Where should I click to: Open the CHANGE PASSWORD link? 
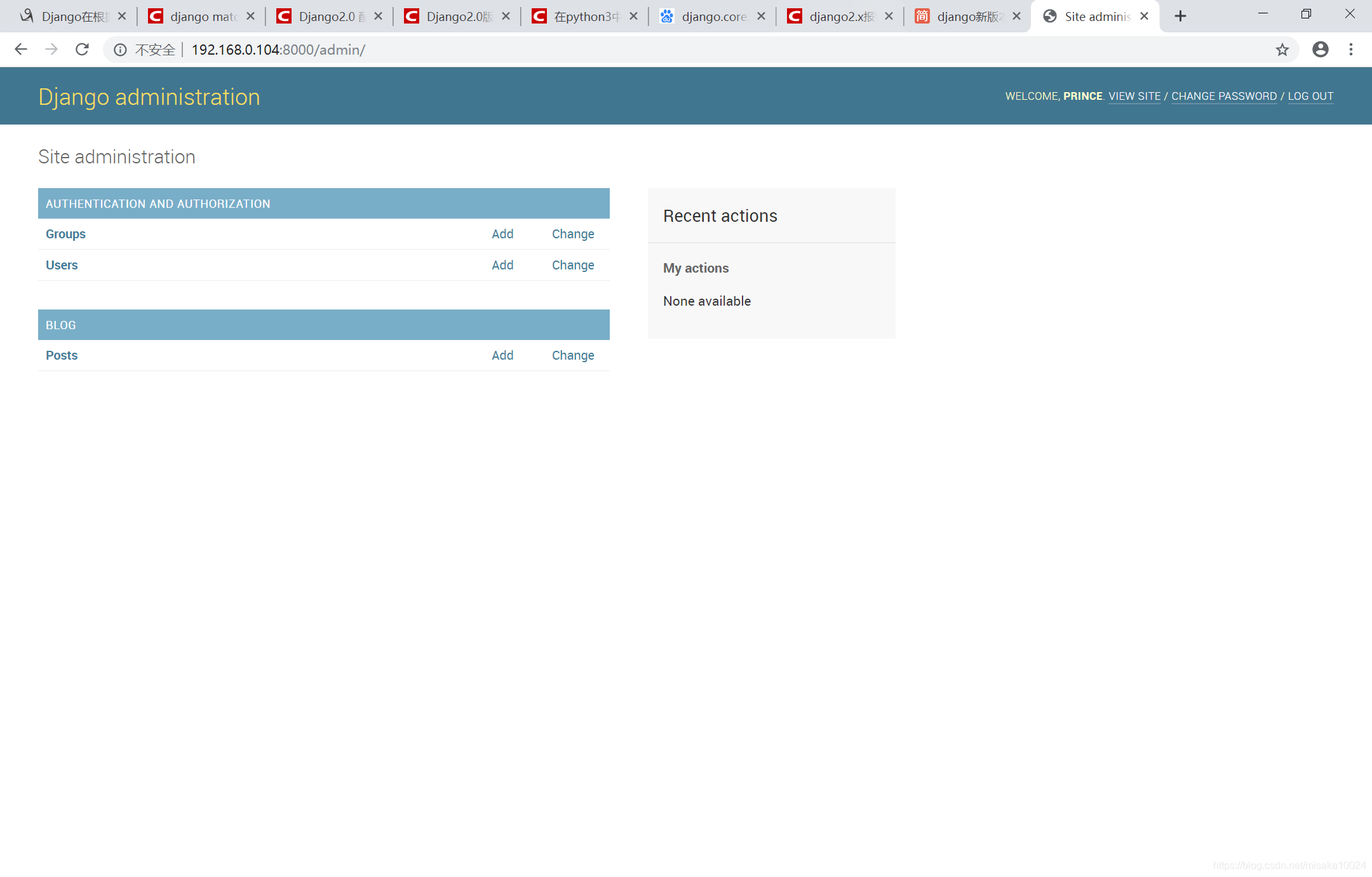click(x=1224, y=96)
